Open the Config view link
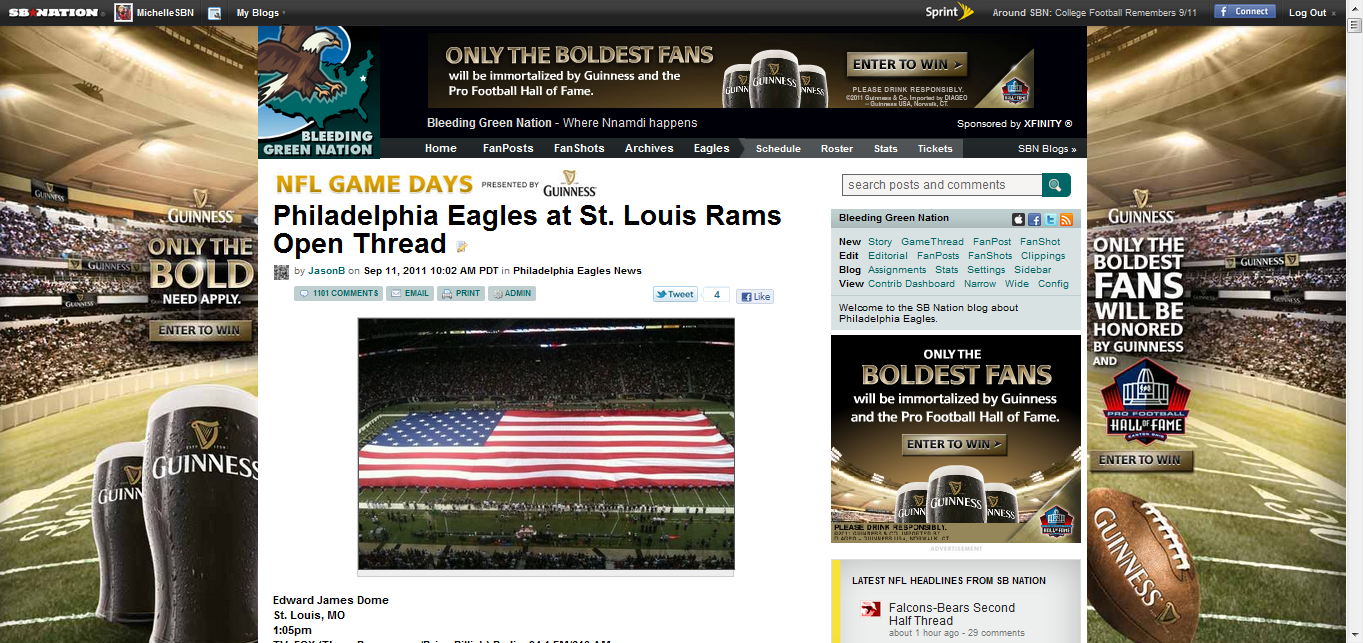 click(1053, 284)
